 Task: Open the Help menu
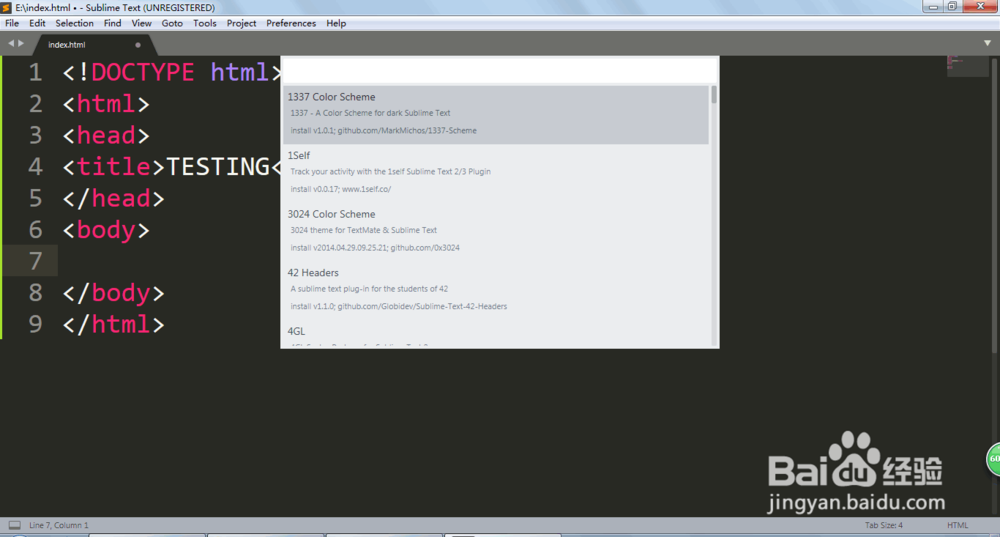coord(336,23)
